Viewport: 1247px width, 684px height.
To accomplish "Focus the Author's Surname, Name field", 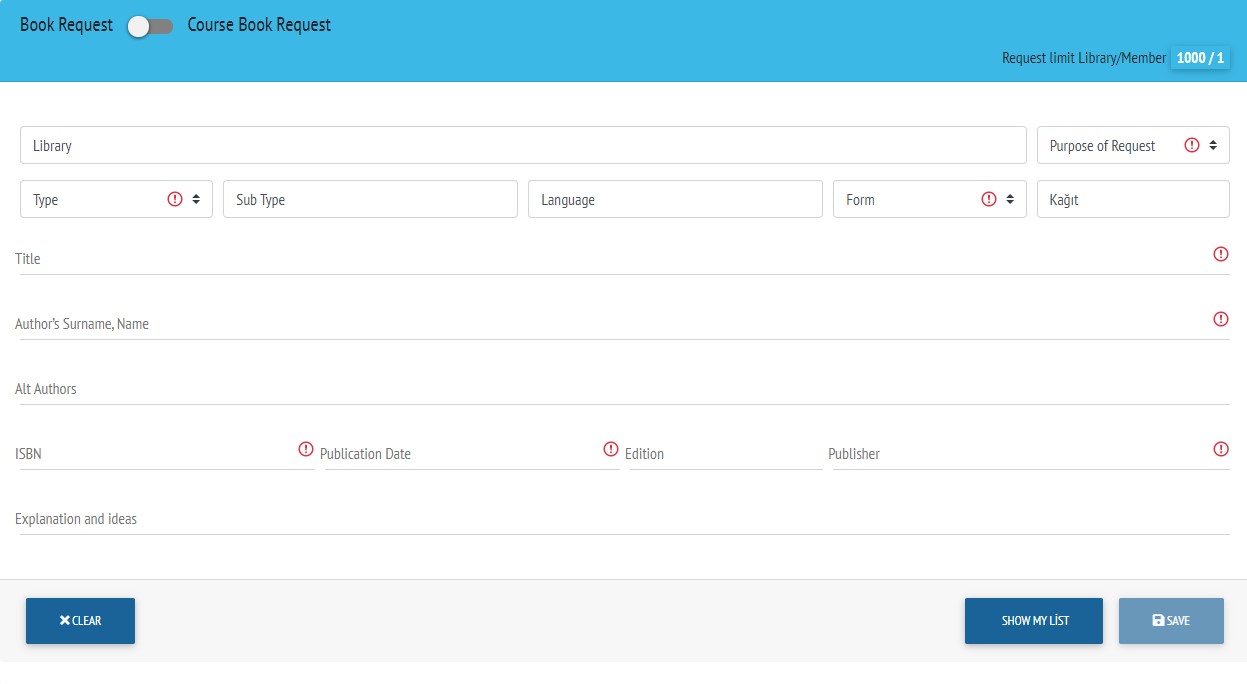I will [625, 323].
